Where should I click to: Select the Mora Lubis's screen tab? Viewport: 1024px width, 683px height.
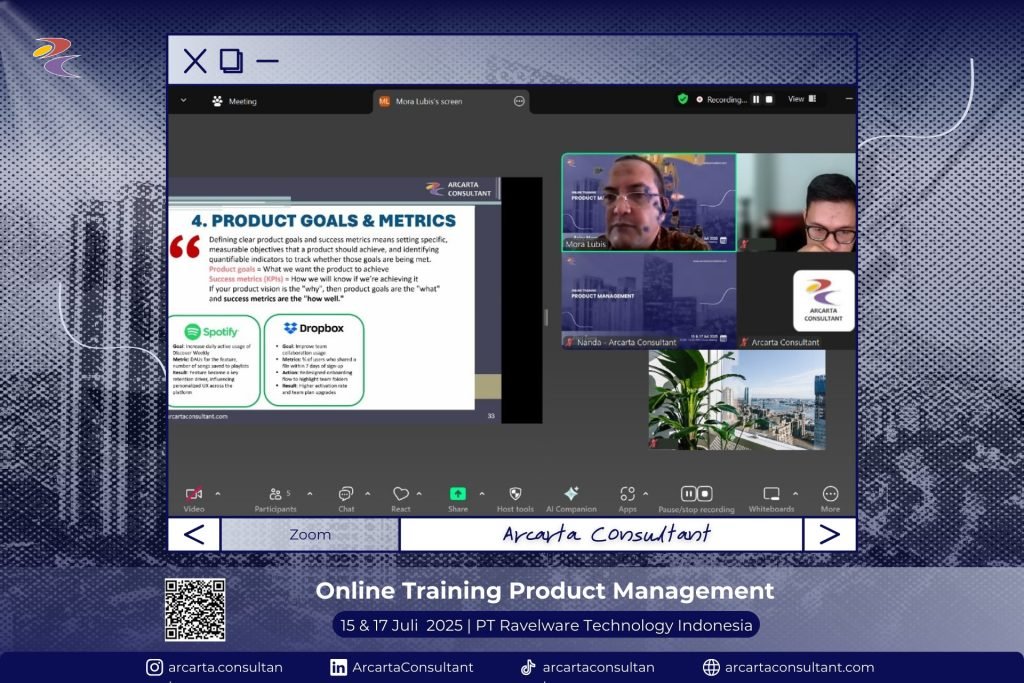(x=428, y=101)
